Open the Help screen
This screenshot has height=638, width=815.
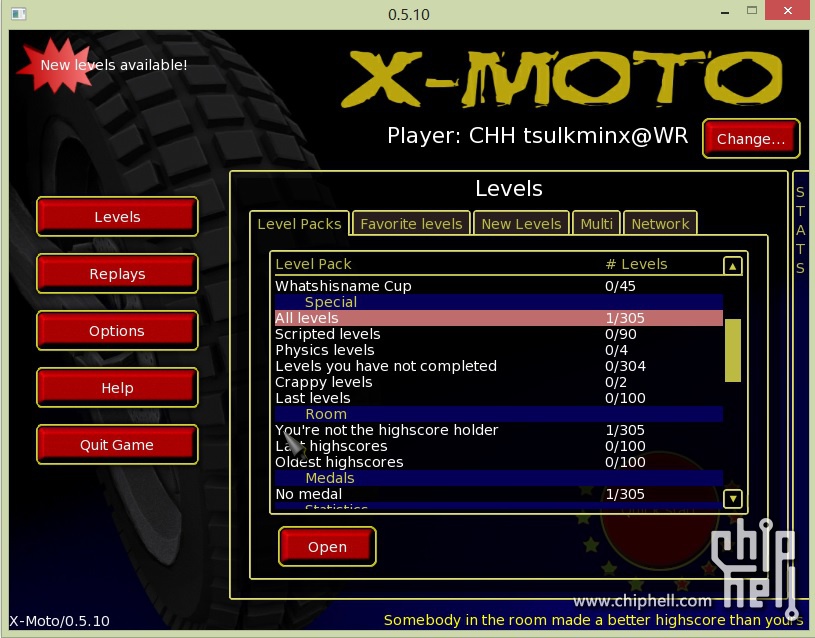coord(117,388)
